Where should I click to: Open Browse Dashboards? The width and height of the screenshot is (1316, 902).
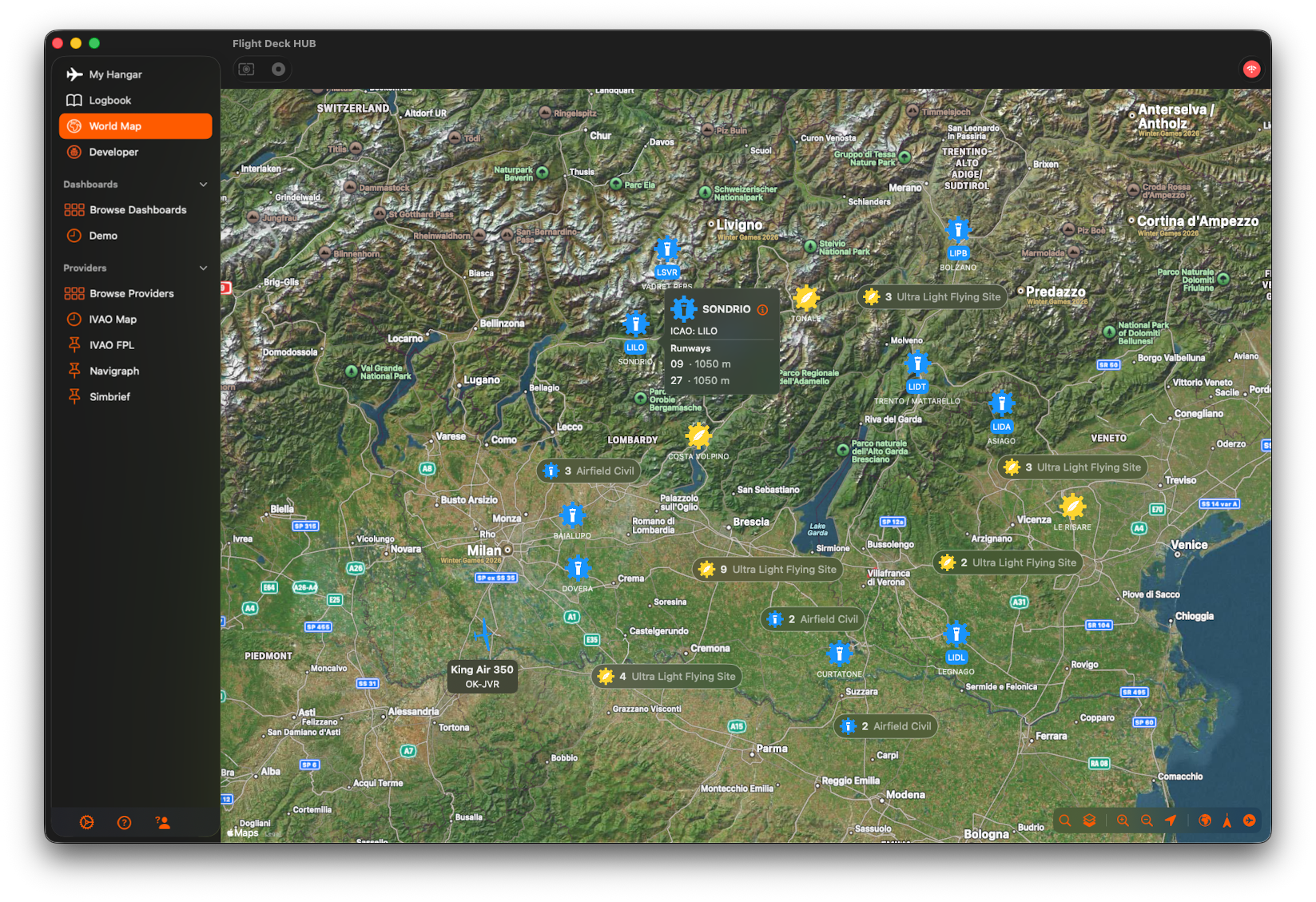[137, 210]
